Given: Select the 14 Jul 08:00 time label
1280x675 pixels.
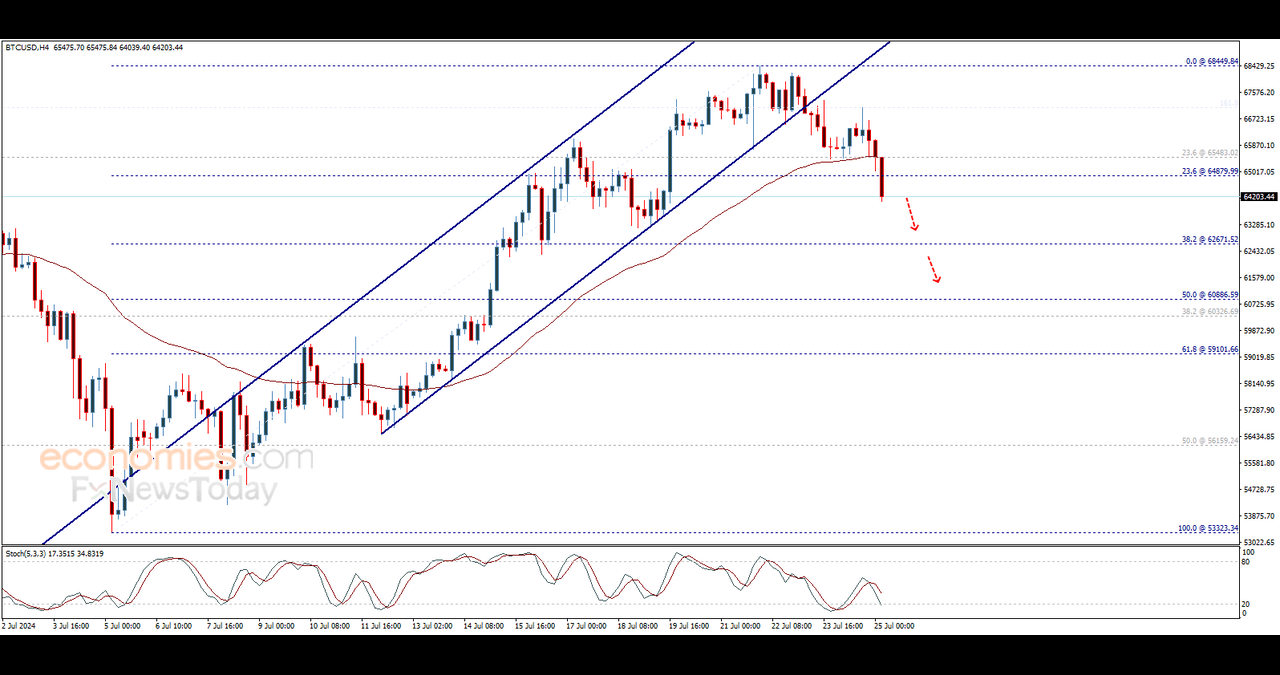Looking at the screenshot, I should pos(483,626).
